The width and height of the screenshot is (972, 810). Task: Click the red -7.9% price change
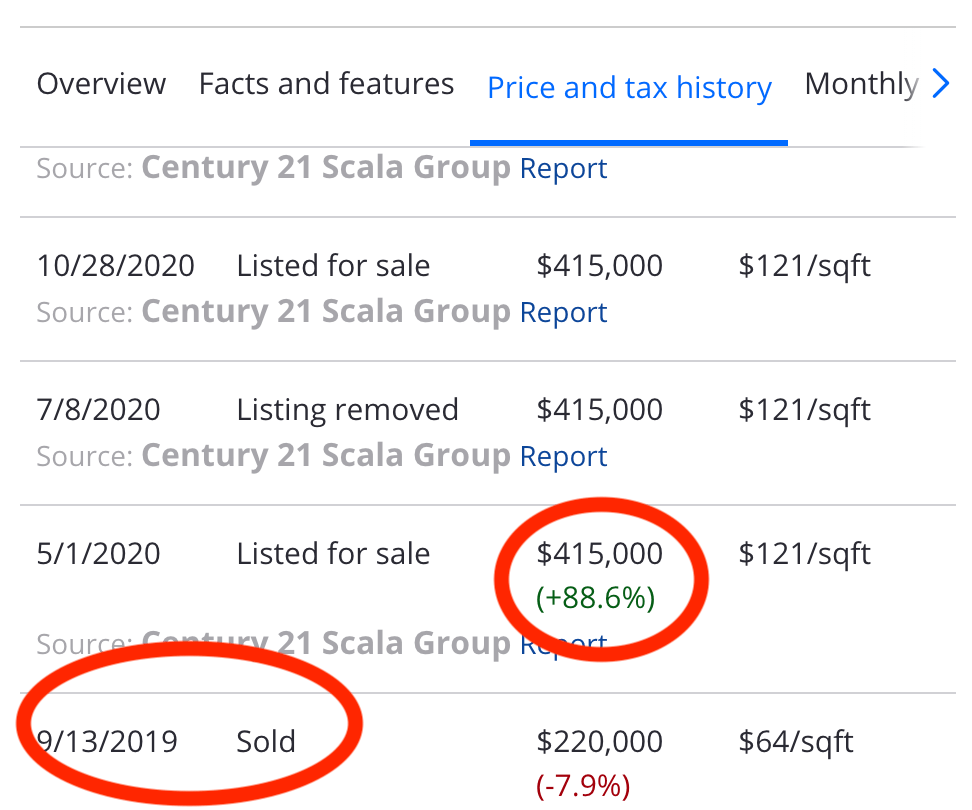pyautogui.click(x=583, y=786)
